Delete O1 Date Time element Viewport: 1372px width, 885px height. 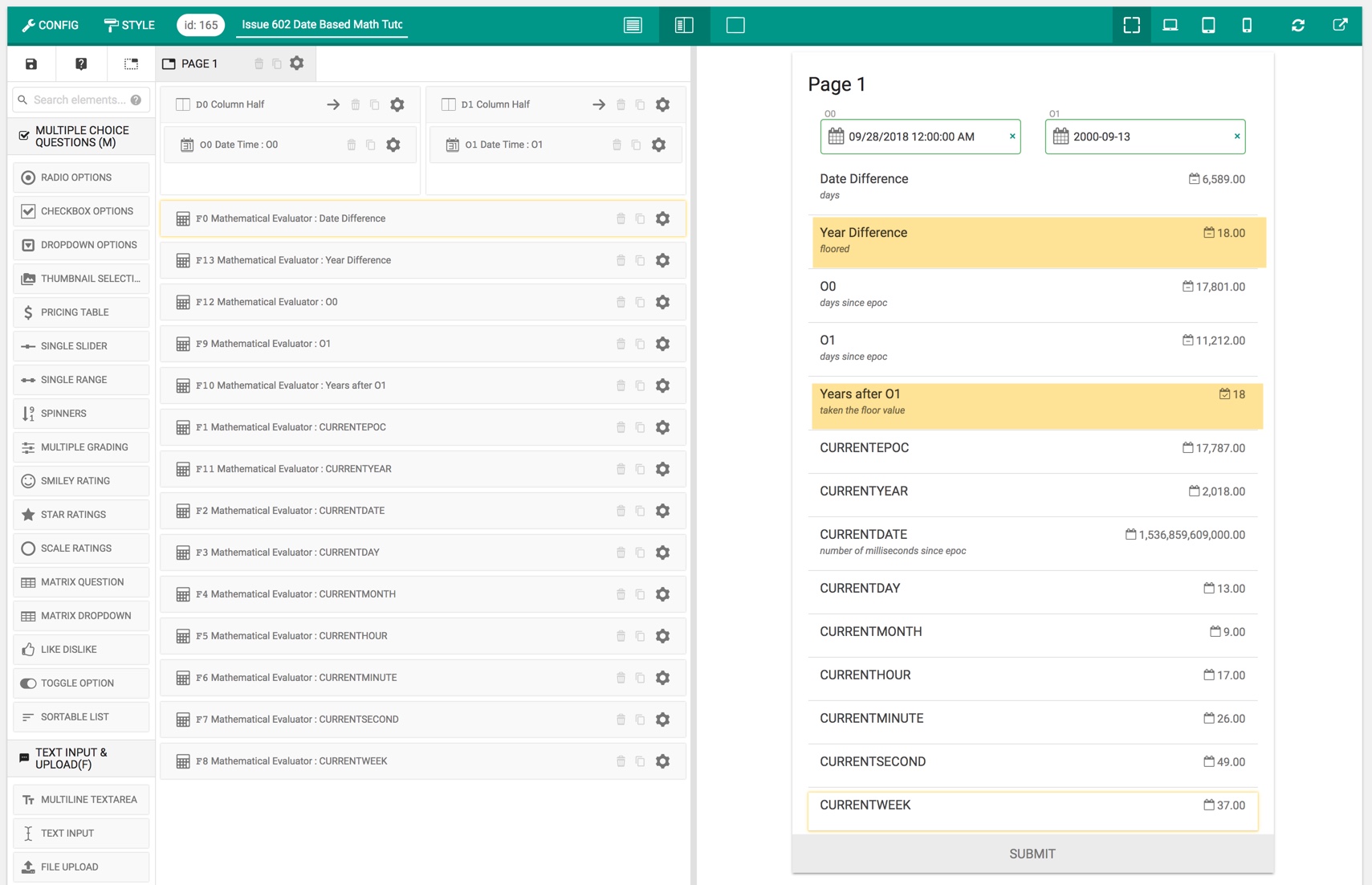(x=617, y=145)
